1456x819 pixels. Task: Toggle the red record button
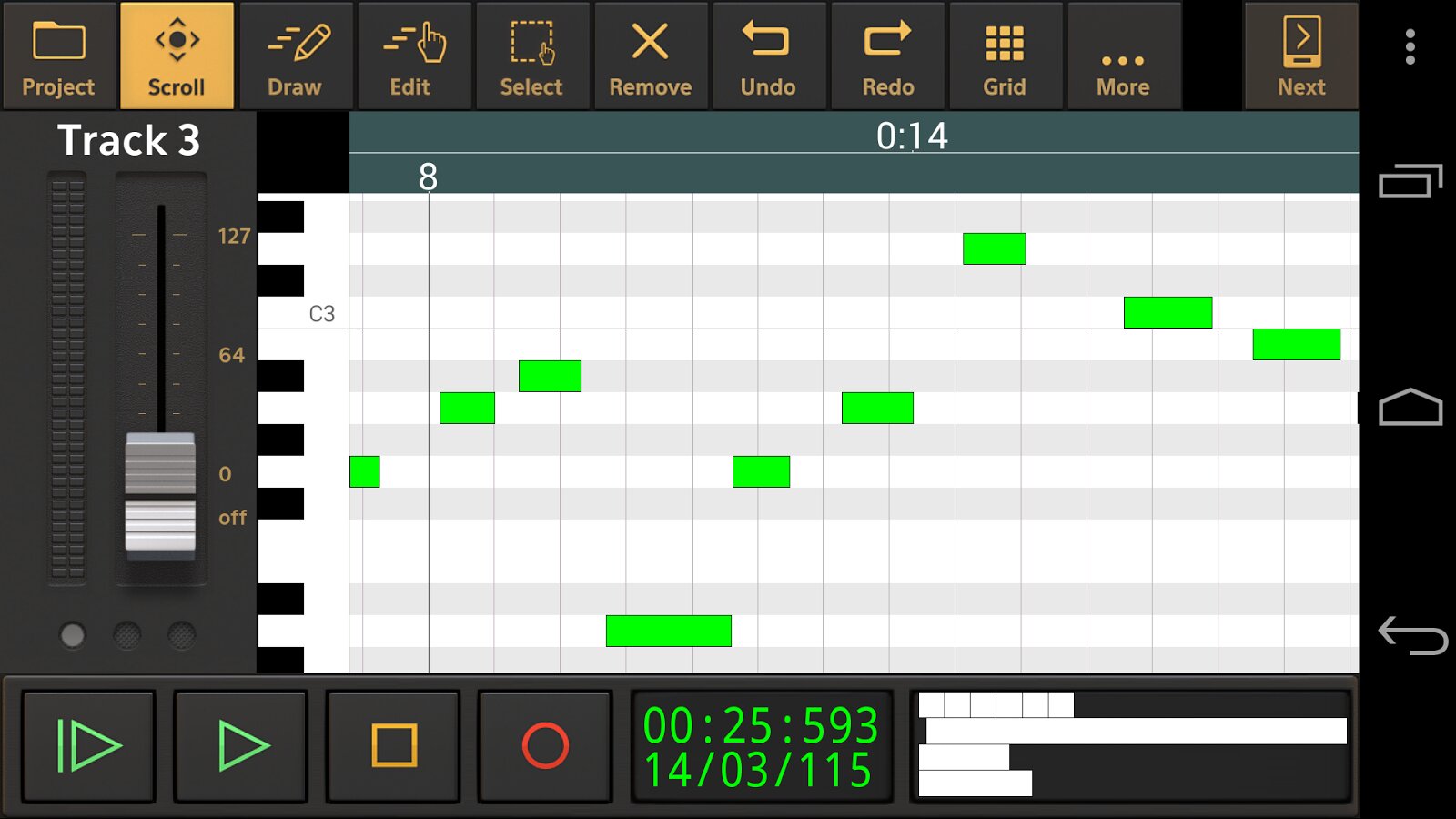(x=545, y=746)
